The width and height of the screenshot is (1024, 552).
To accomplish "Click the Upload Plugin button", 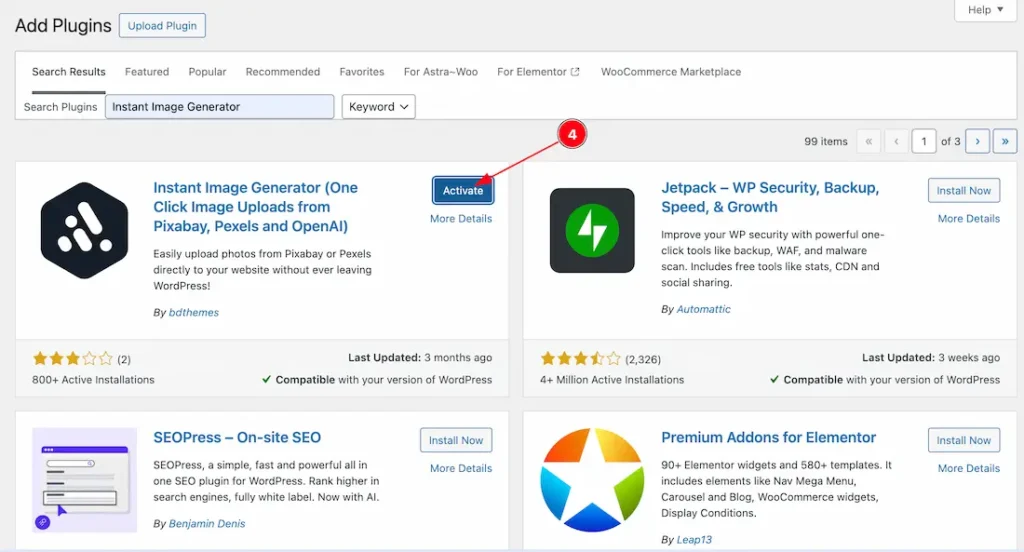I will (x=162, y=25).
